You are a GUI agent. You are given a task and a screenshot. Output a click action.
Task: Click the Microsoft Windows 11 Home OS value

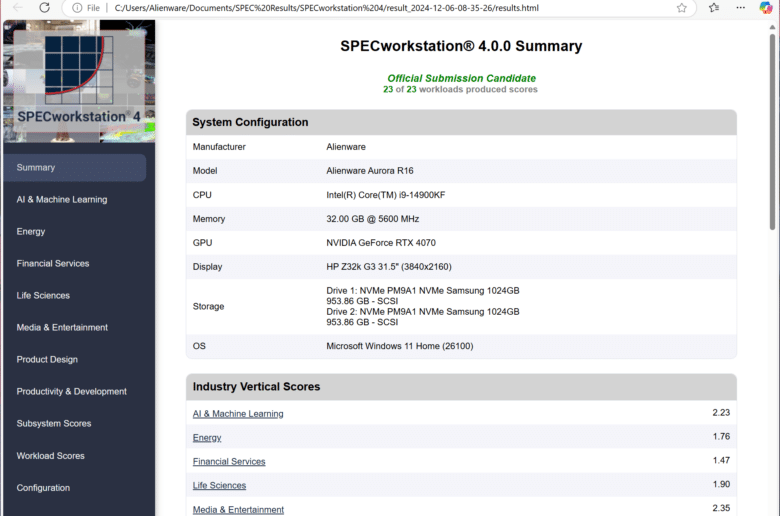(x=400, y=346)
